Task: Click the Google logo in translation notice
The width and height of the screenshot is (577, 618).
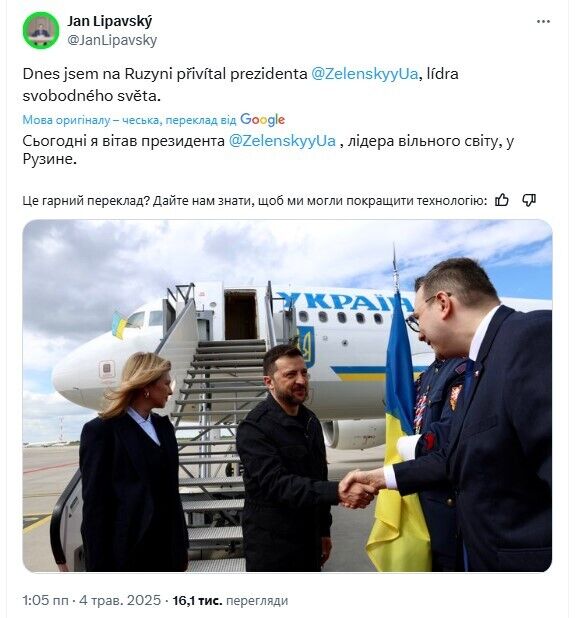Action: point(262,120)
